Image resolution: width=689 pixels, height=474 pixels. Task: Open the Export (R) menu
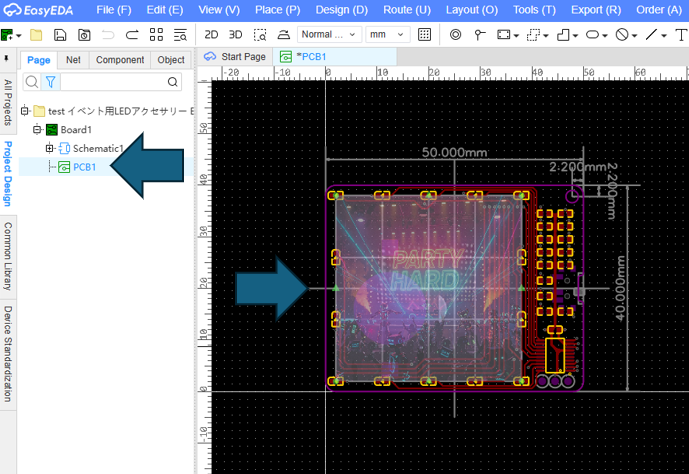click(596, 10)
